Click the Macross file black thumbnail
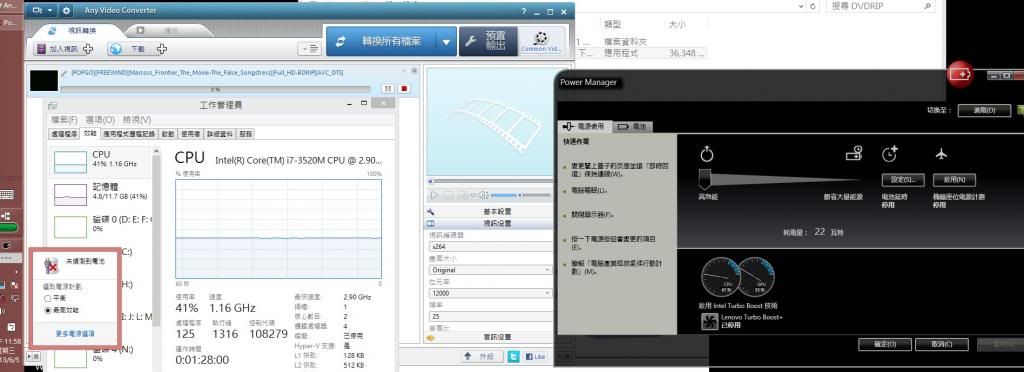The width and height of the screenshot is (1024, 372). coord(44,81)
